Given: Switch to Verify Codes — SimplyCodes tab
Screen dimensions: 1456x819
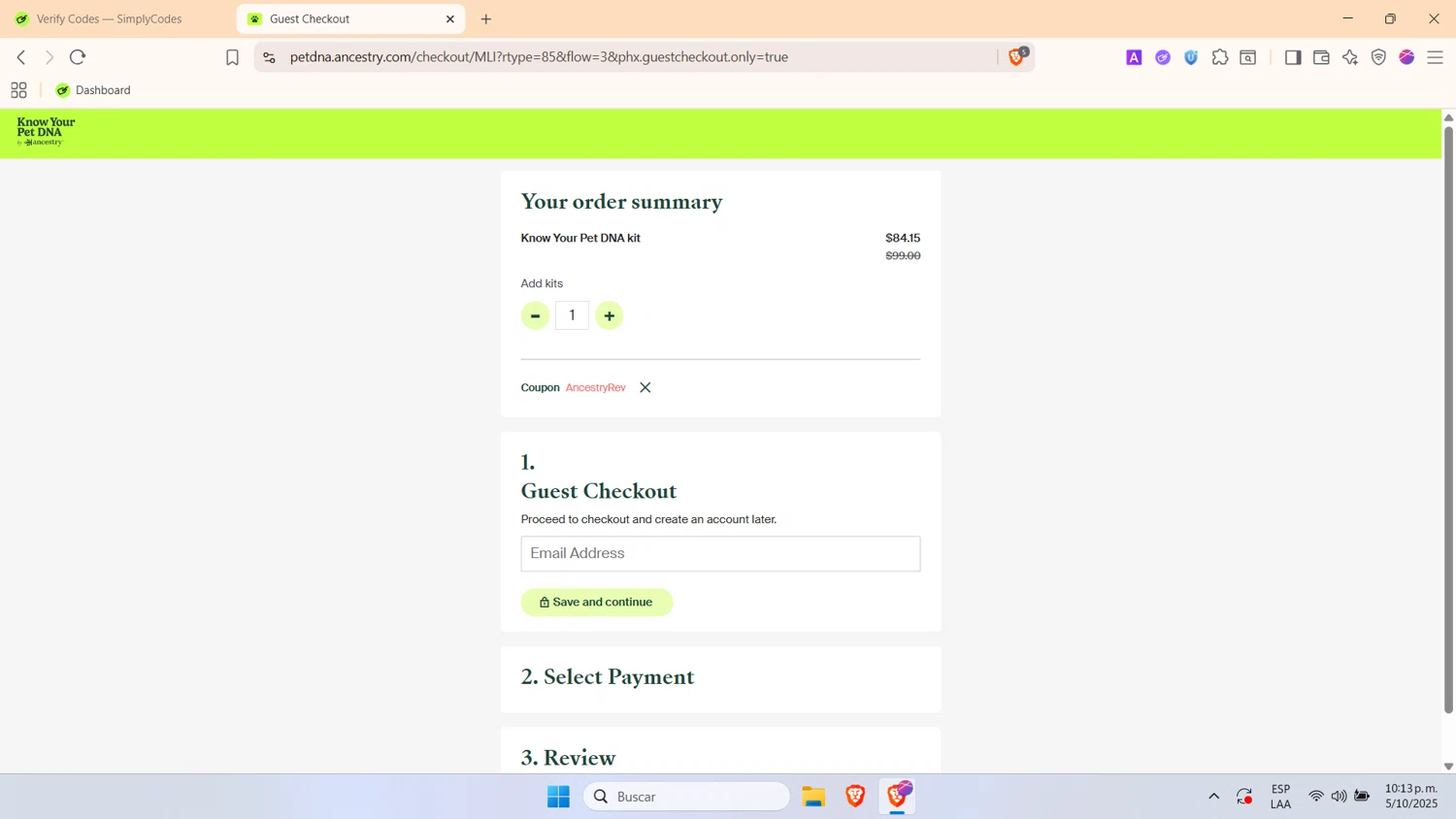Looking at the screenshot, I should tap(109, 18).
